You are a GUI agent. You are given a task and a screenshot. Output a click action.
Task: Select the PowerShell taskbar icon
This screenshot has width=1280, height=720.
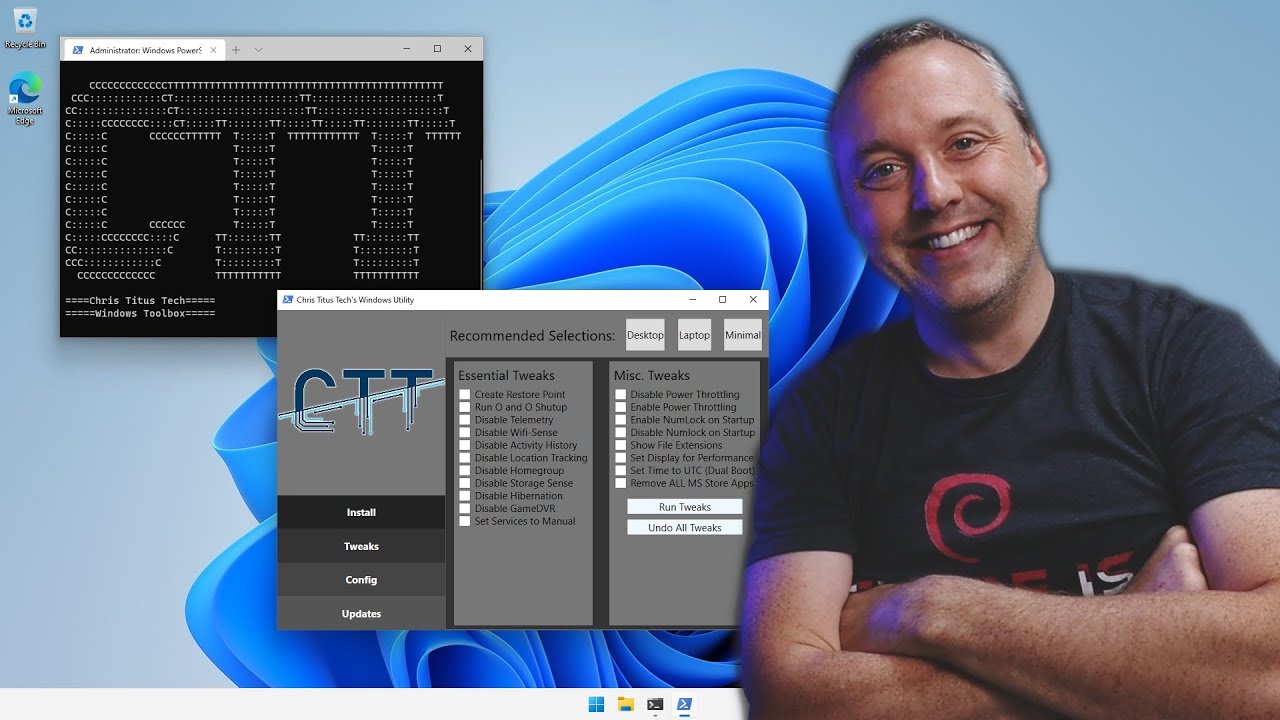(685, 704)
